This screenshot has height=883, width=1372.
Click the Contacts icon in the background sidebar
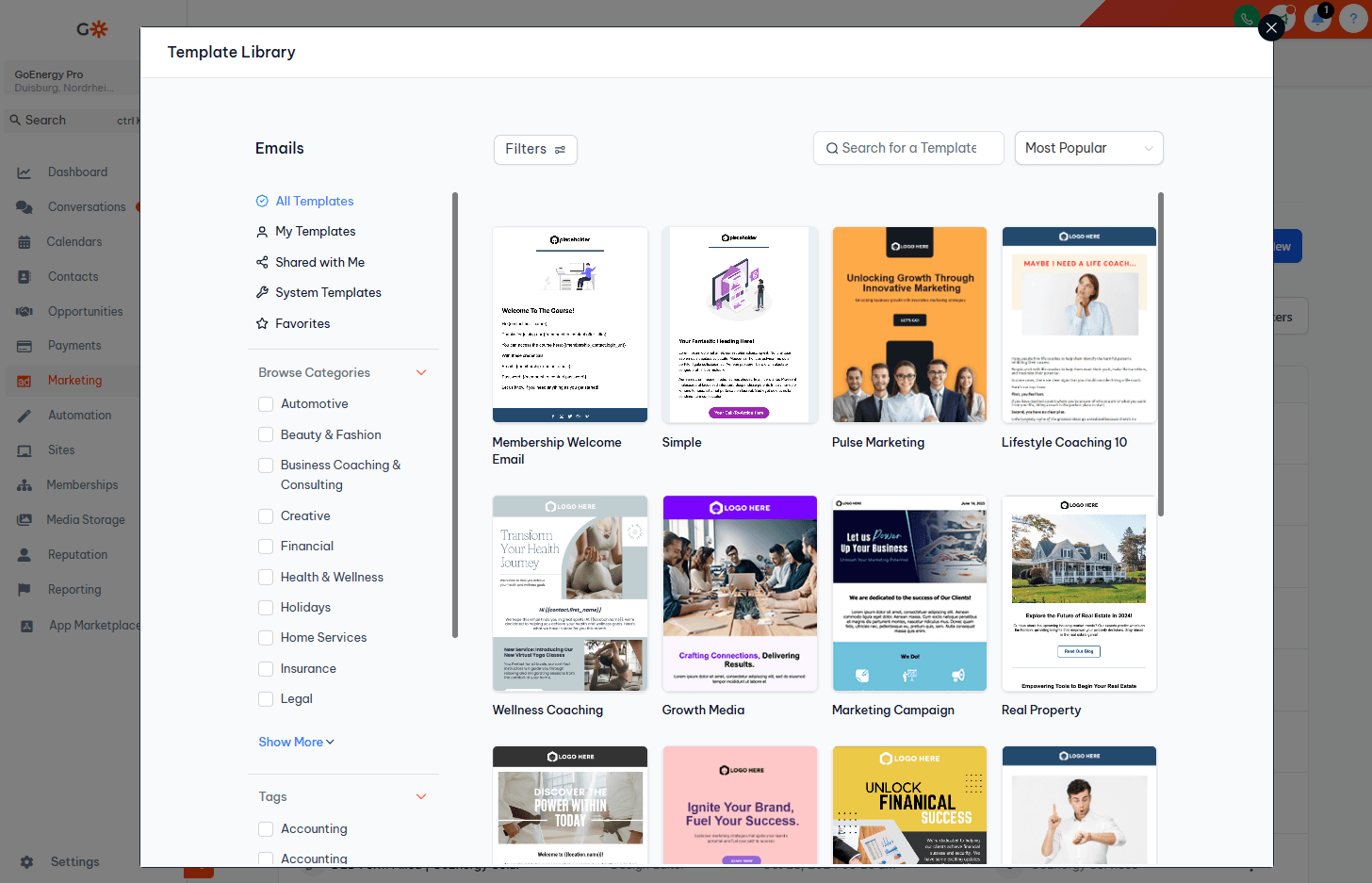tap(24, 277)
